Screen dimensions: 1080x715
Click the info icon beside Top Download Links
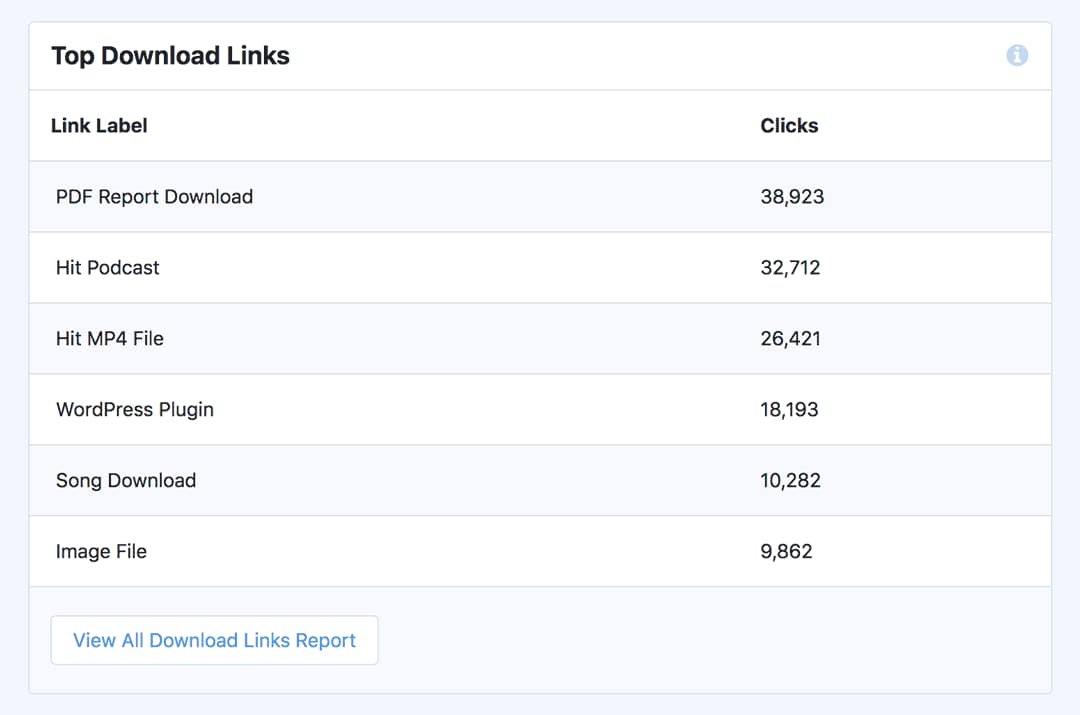(1017, 55)
